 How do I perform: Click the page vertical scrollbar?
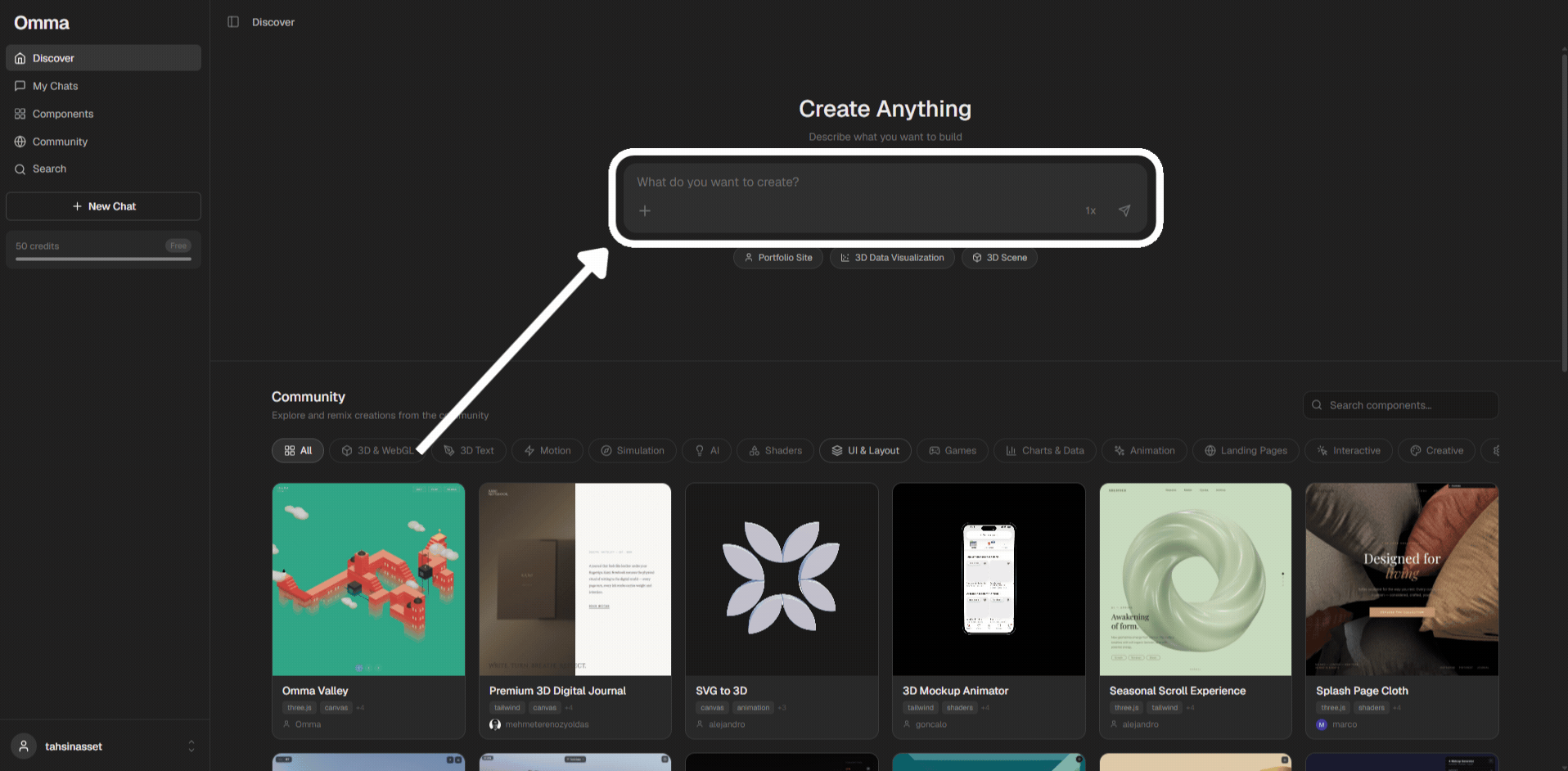coord(1564,211)
